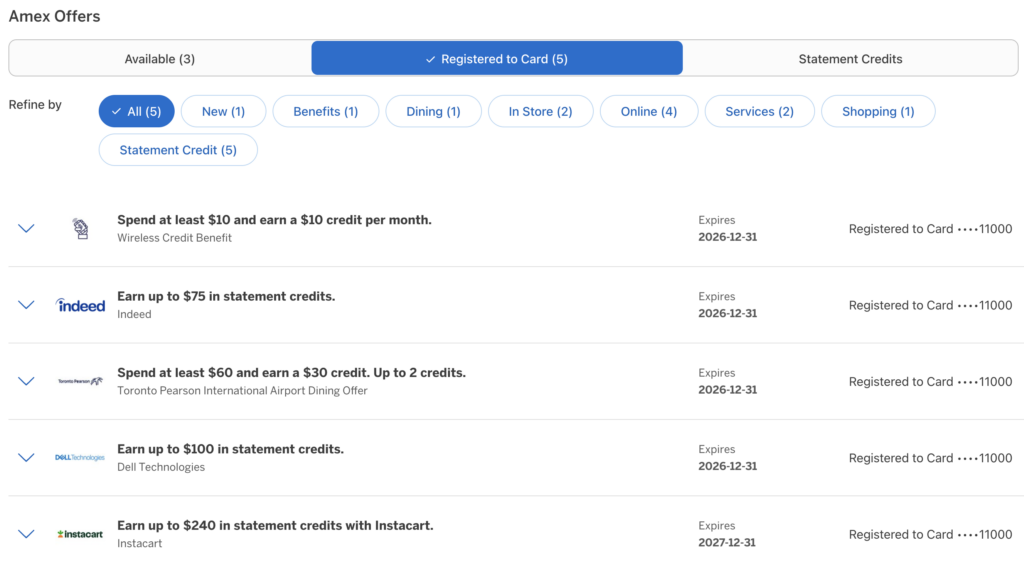
Task: Expand the Indeed offer details chevron
Action: 26,305
